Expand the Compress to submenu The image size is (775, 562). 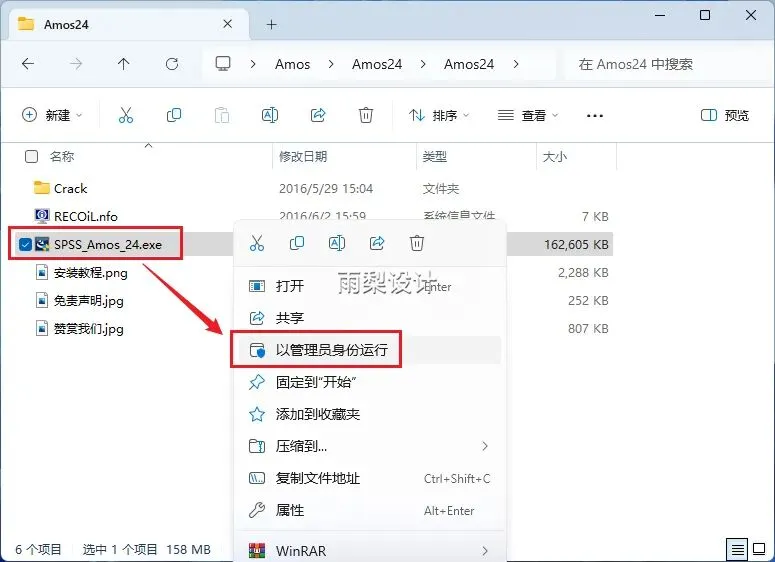(485, 446)
